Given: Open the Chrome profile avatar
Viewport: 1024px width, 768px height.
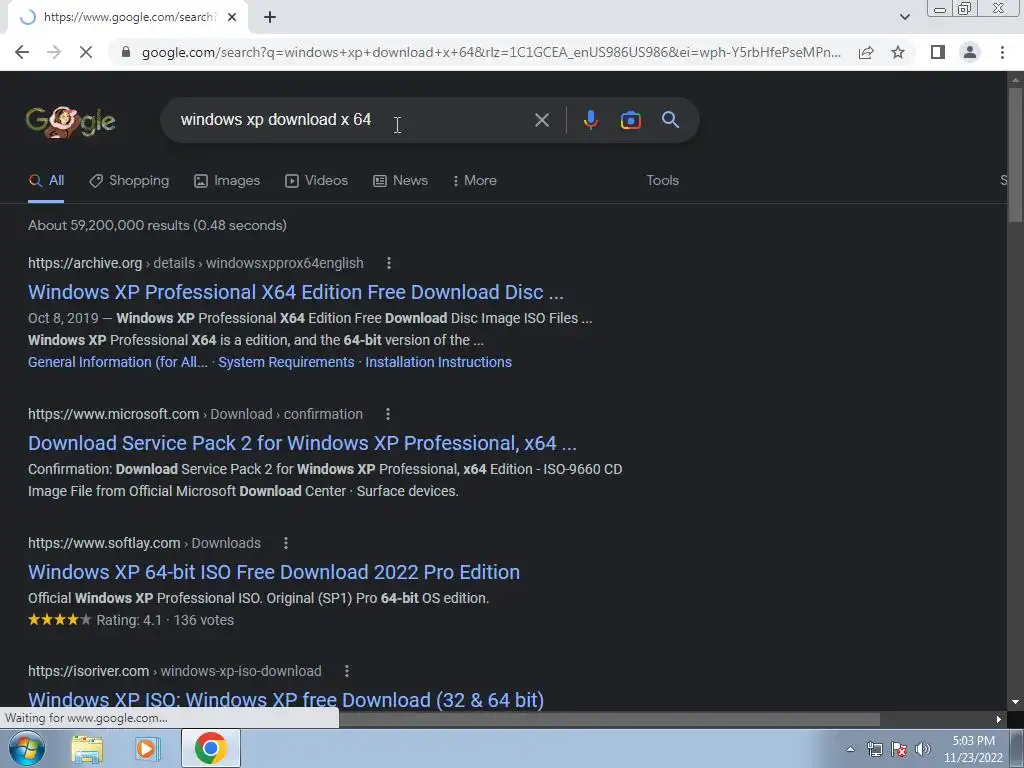Looking at the screenshot, I should (x=970, y=52).
